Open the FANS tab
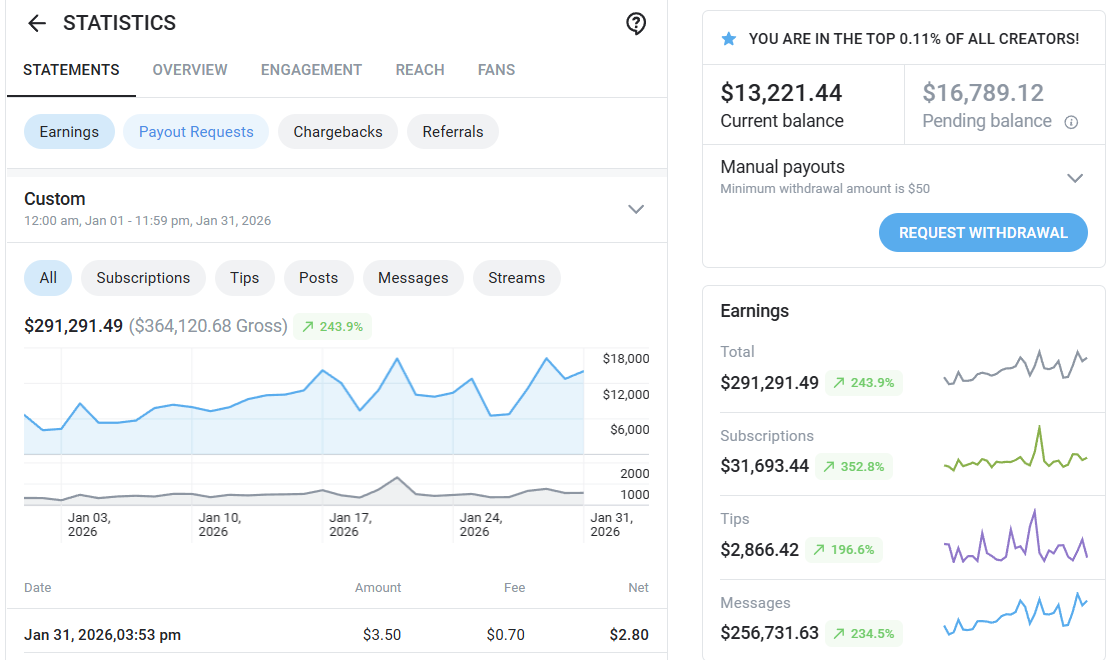Viewport: 1108px width, 660px height. click(496, 70)
